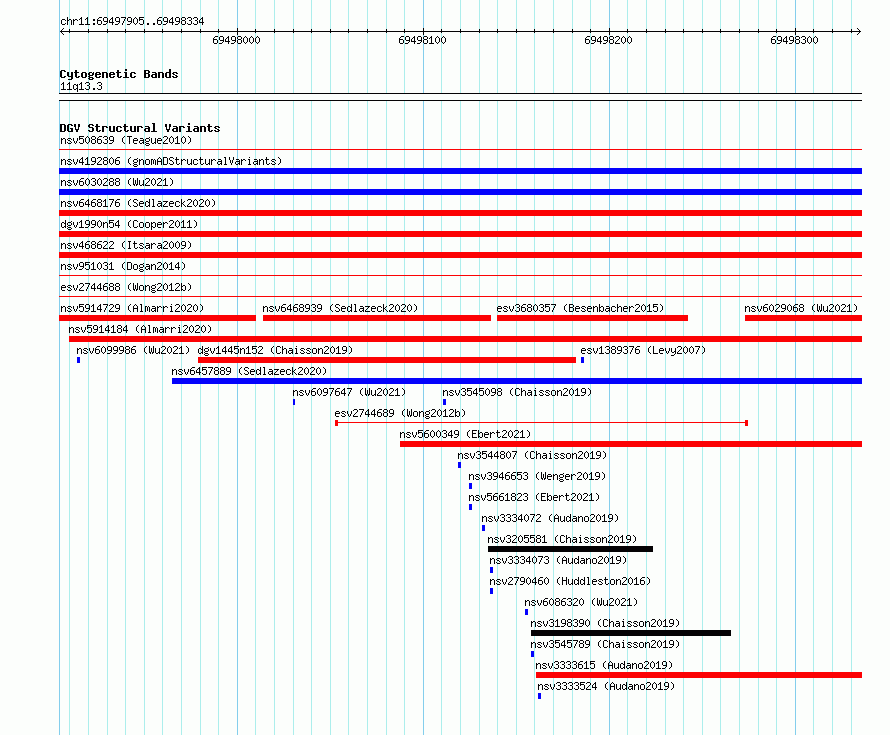The width and height of the screenshot is (890, 735).
Task: Click the nsv951031 (Dogan2014) label
Action: (x=123, y=266)
